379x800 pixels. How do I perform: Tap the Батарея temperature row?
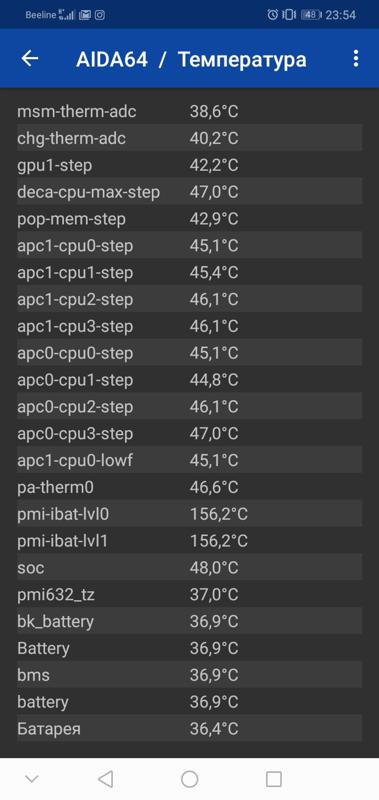coord(189,729)
